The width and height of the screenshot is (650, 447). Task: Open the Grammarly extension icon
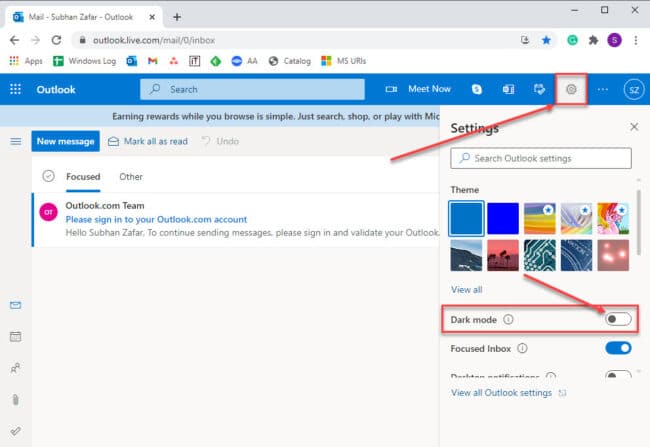tap(572, 40)
